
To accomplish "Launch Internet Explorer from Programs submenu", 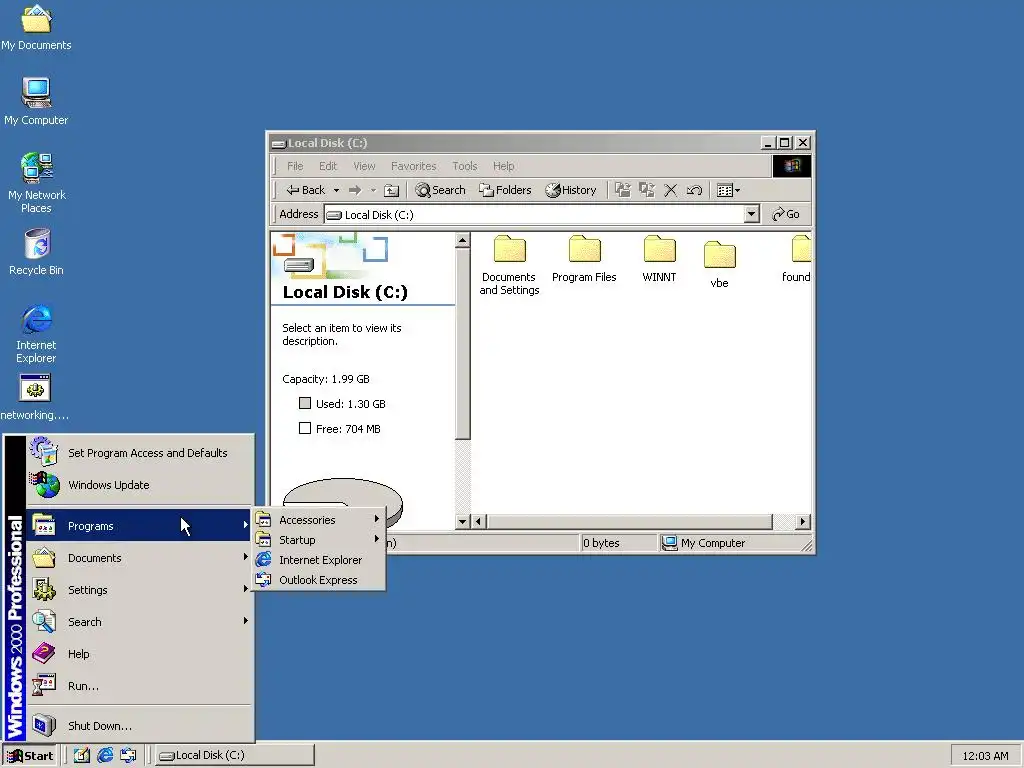I will pyautogui.click(x=319, y=560).
